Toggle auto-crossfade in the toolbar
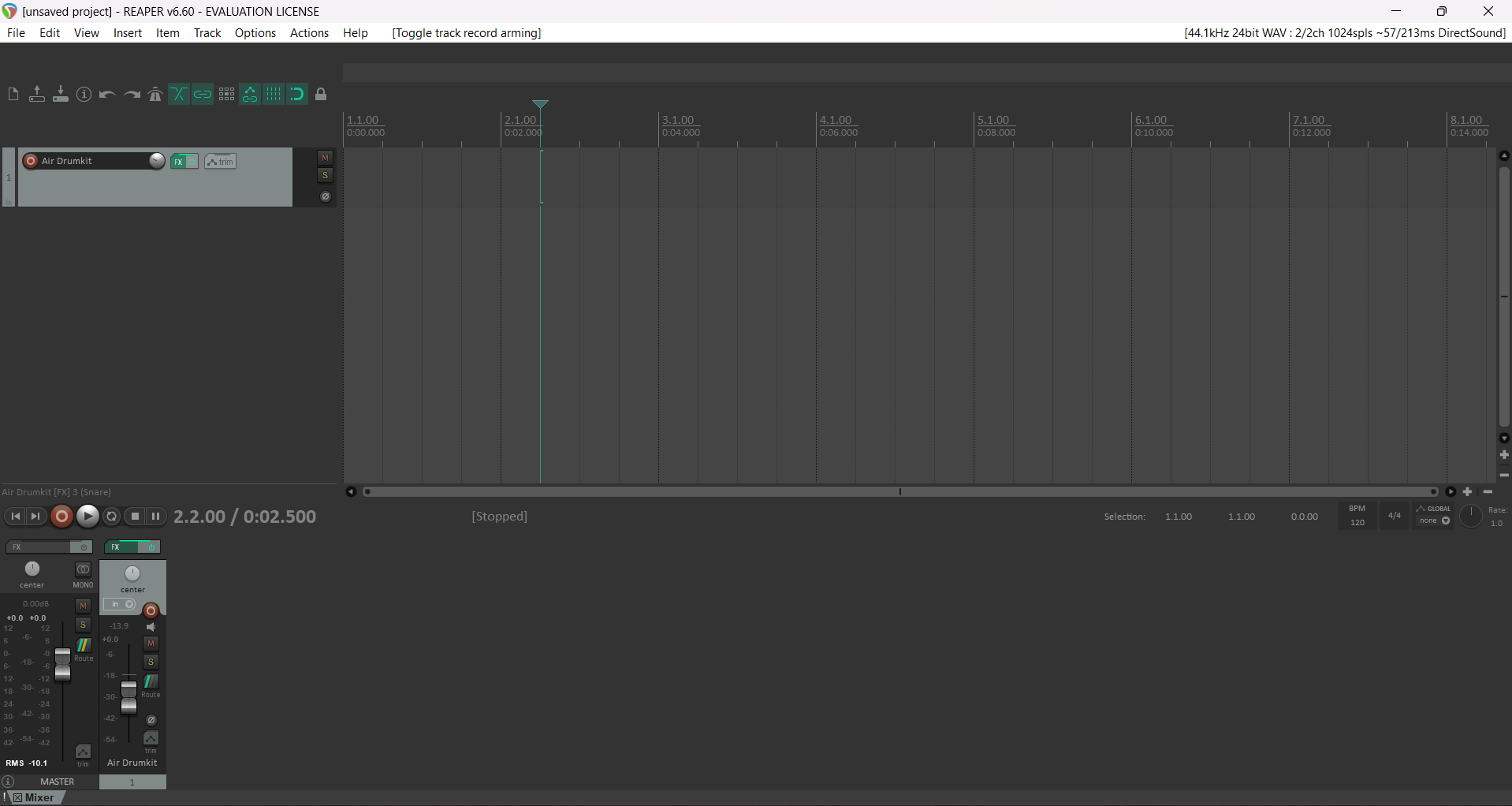Viewport: 1512px width, 806px height. tap(179, 95)
